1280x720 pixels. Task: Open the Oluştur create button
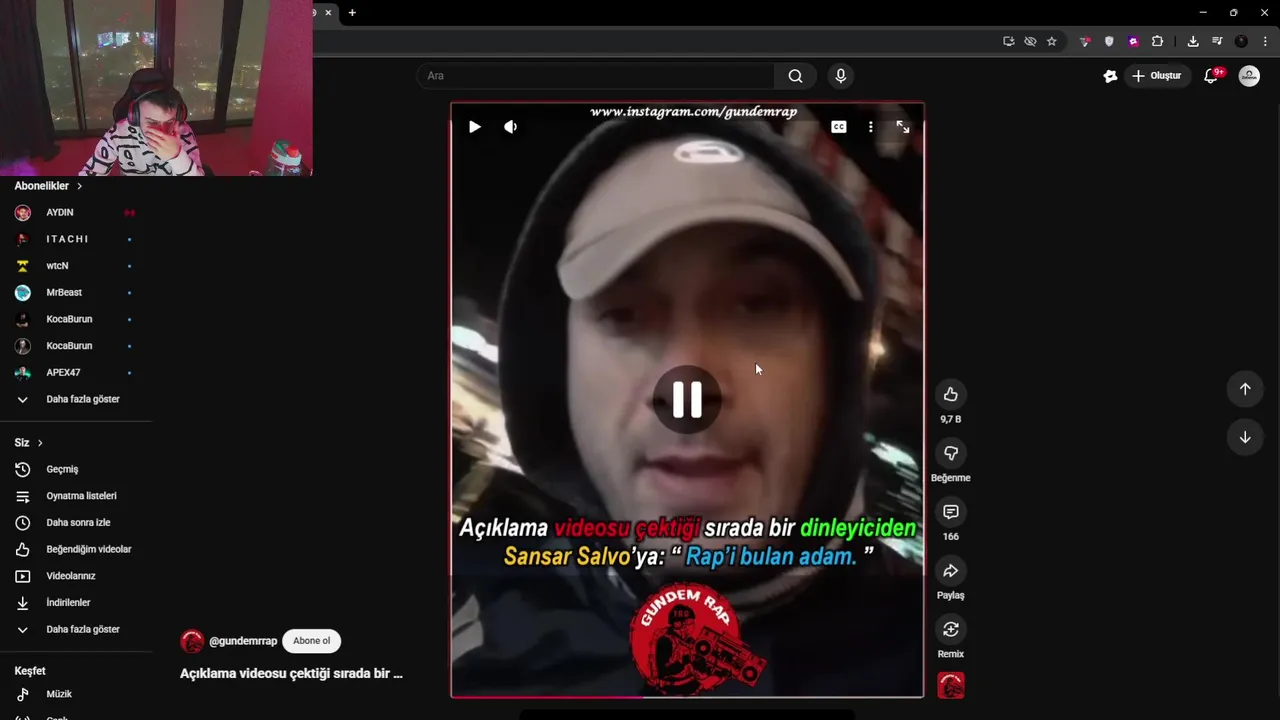coord(1158,76)
